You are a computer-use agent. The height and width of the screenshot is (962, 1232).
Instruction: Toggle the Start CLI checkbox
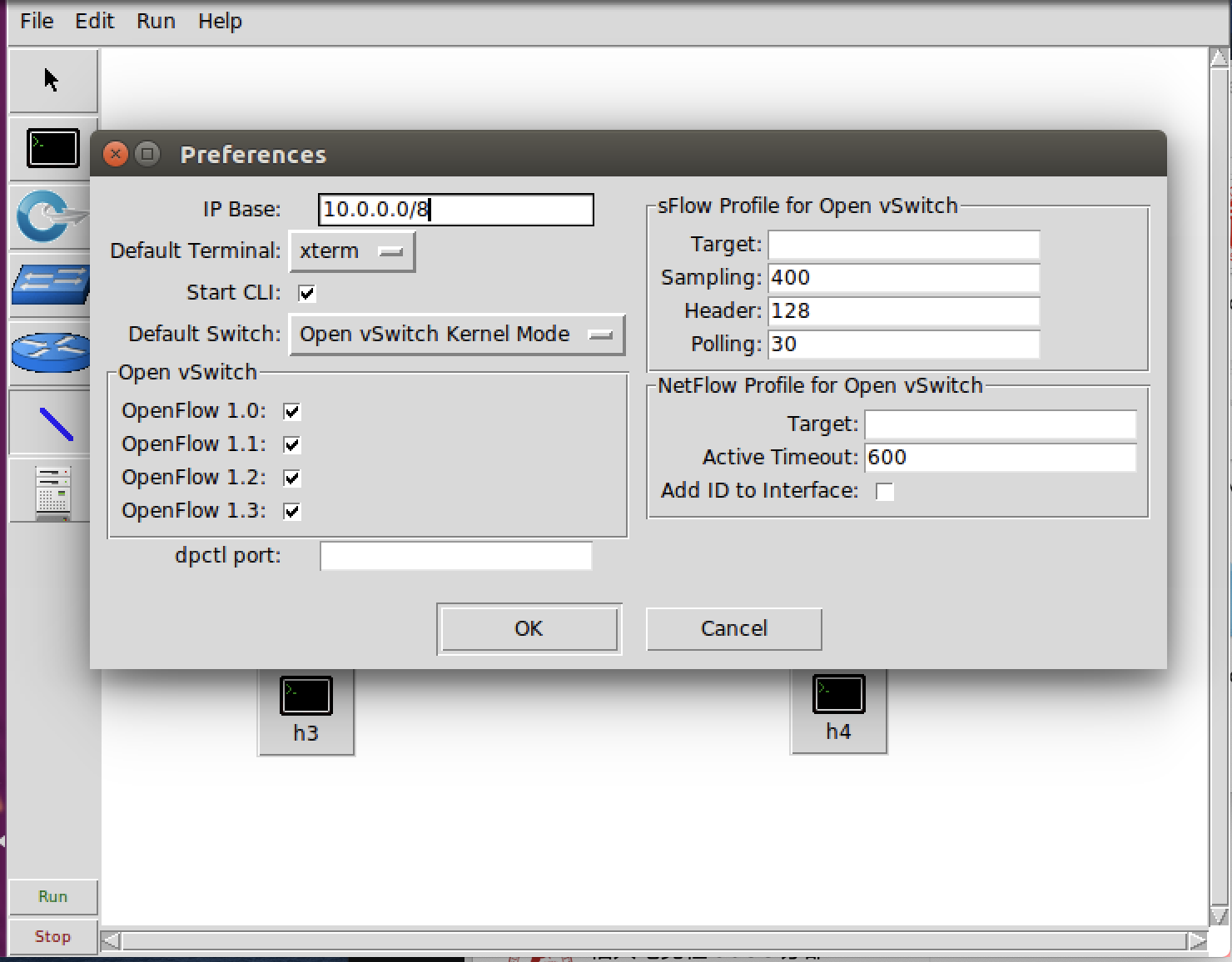(307, 293)
